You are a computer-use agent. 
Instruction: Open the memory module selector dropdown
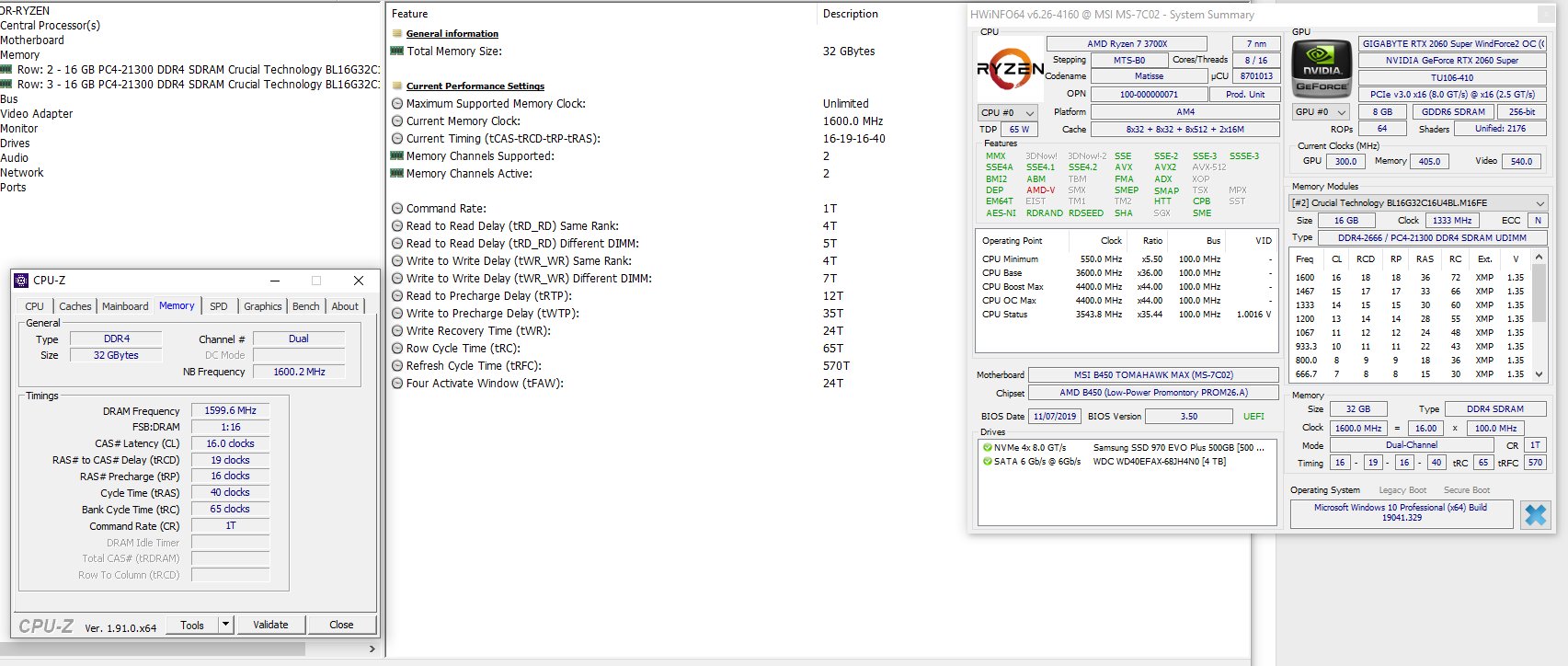[x=1418, y=203]
